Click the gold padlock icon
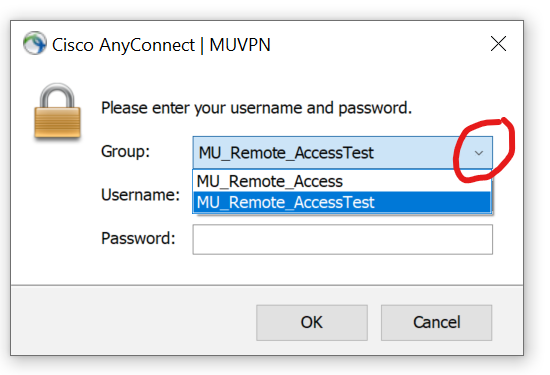 coord(58,111)
